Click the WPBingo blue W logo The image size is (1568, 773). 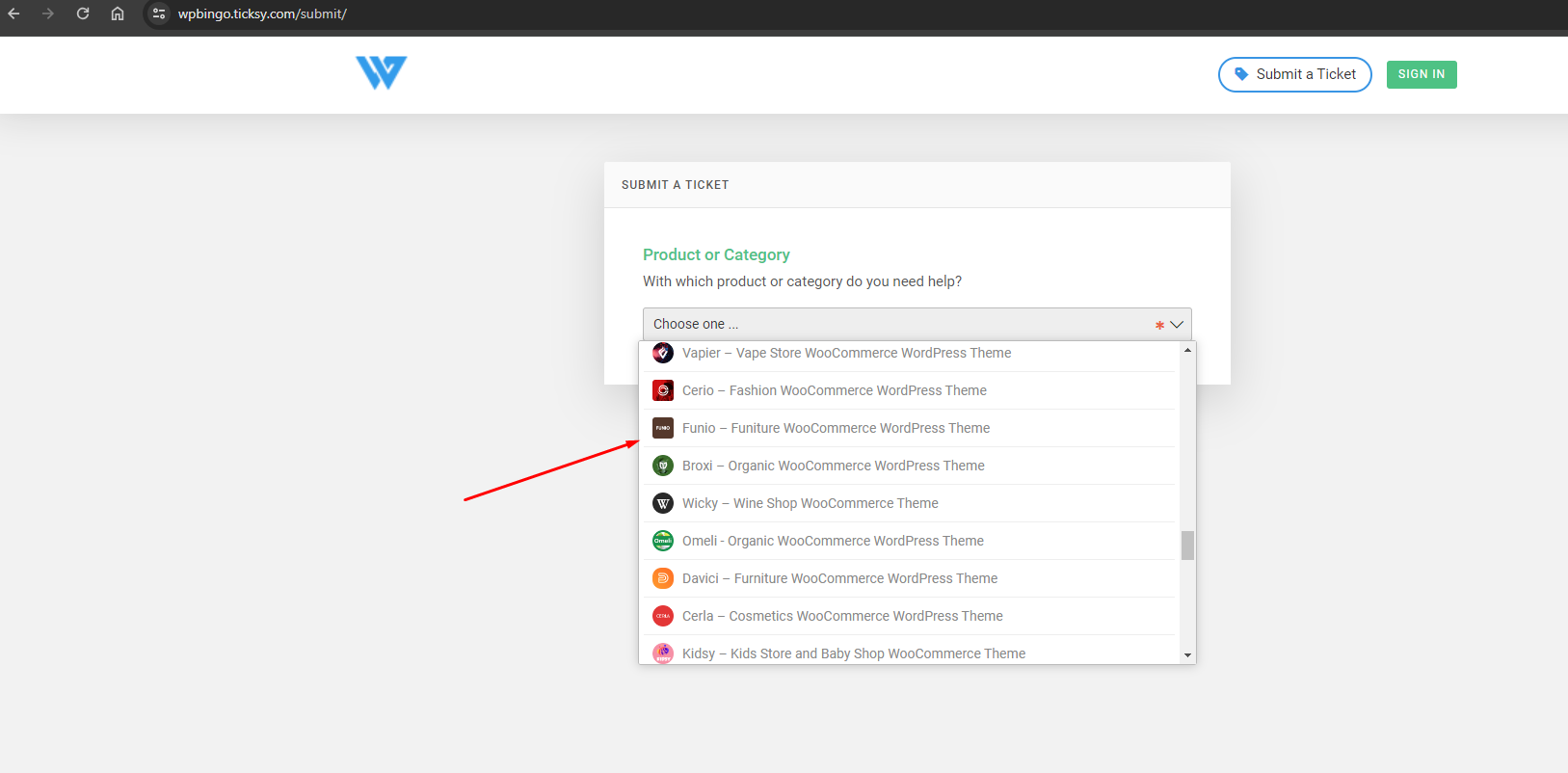[x=382, y=73]
